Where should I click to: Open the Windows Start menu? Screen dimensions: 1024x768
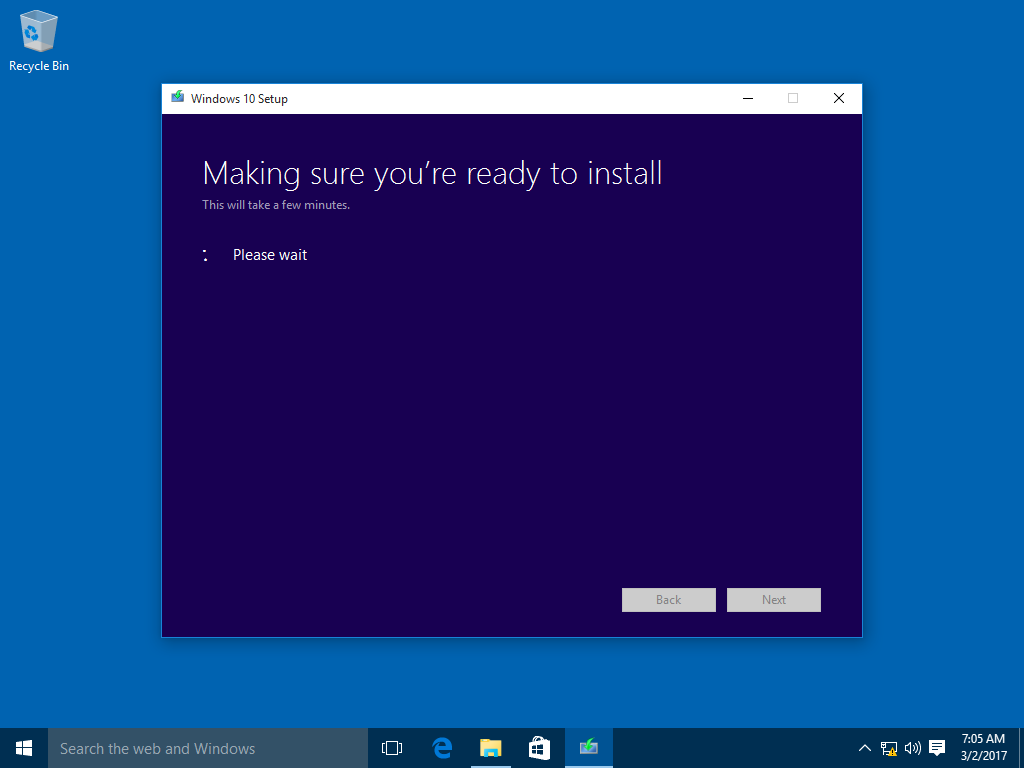24,748
